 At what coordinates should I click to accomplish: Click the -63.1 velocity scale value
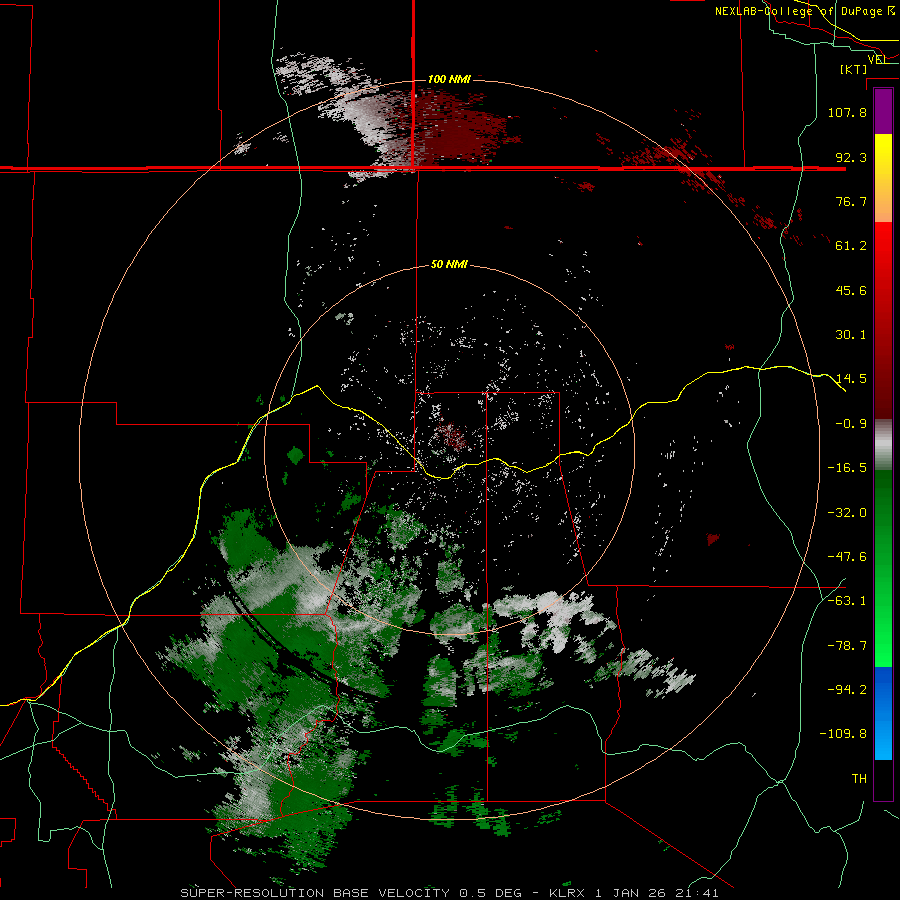(x=847, y=601)
